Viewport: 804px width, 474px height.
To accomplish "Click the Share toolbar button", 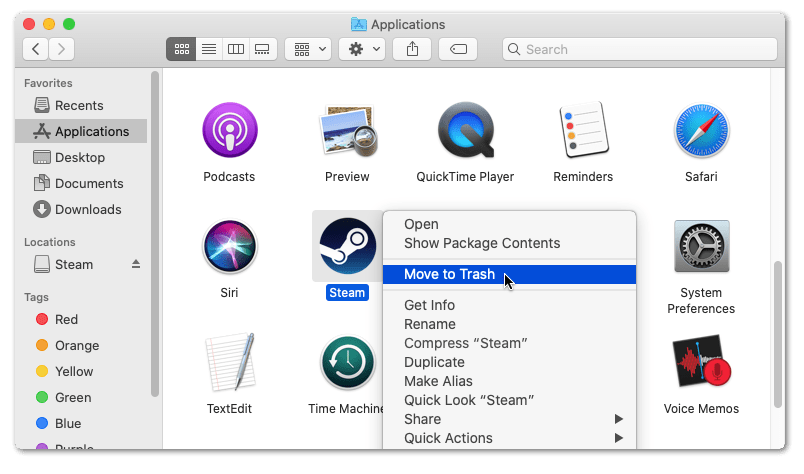I will [x=412, y=49].
